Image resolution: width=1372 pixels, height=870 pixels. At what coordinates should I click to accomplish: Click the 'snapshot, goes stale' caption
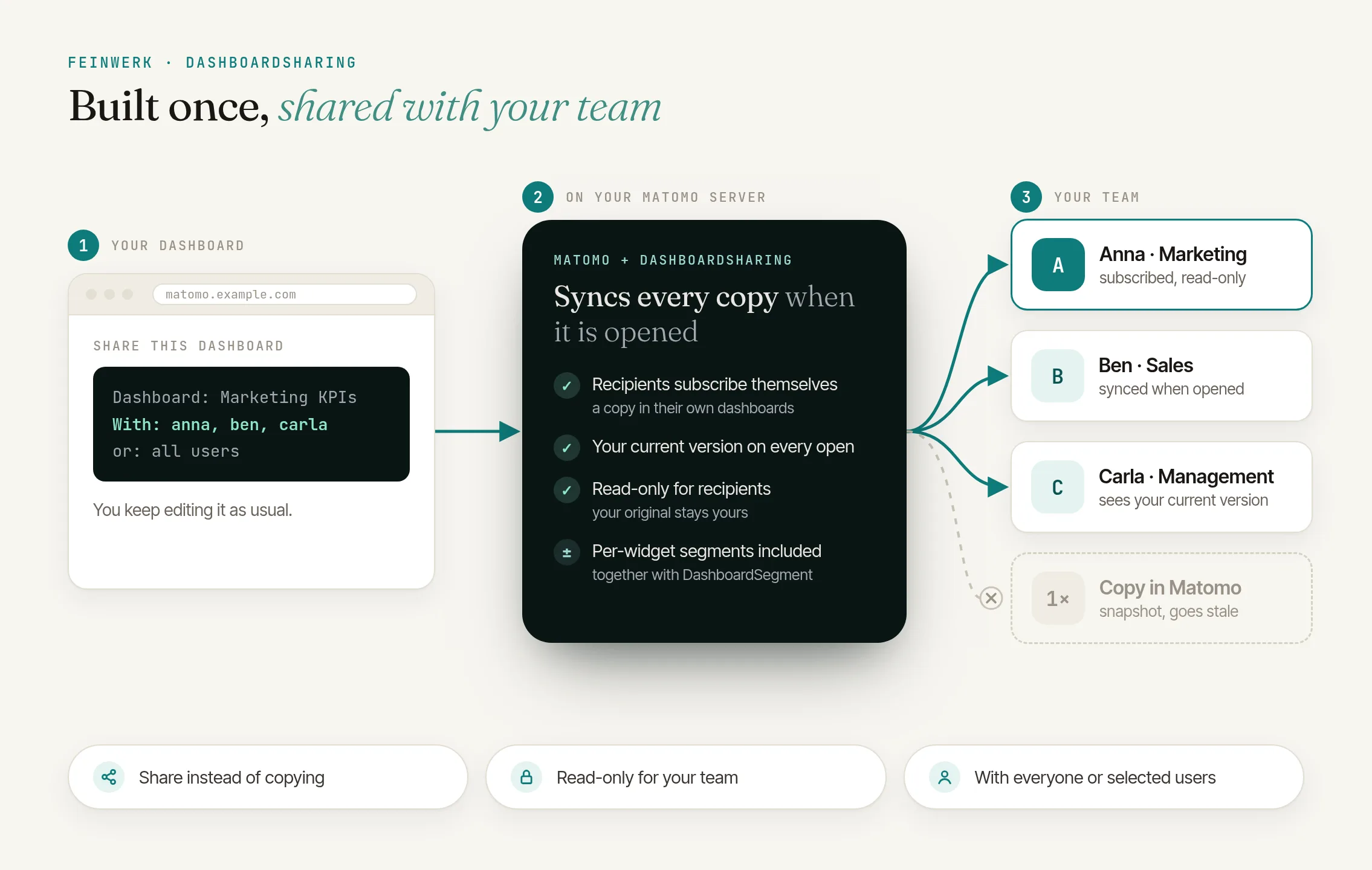[1169, 611]
